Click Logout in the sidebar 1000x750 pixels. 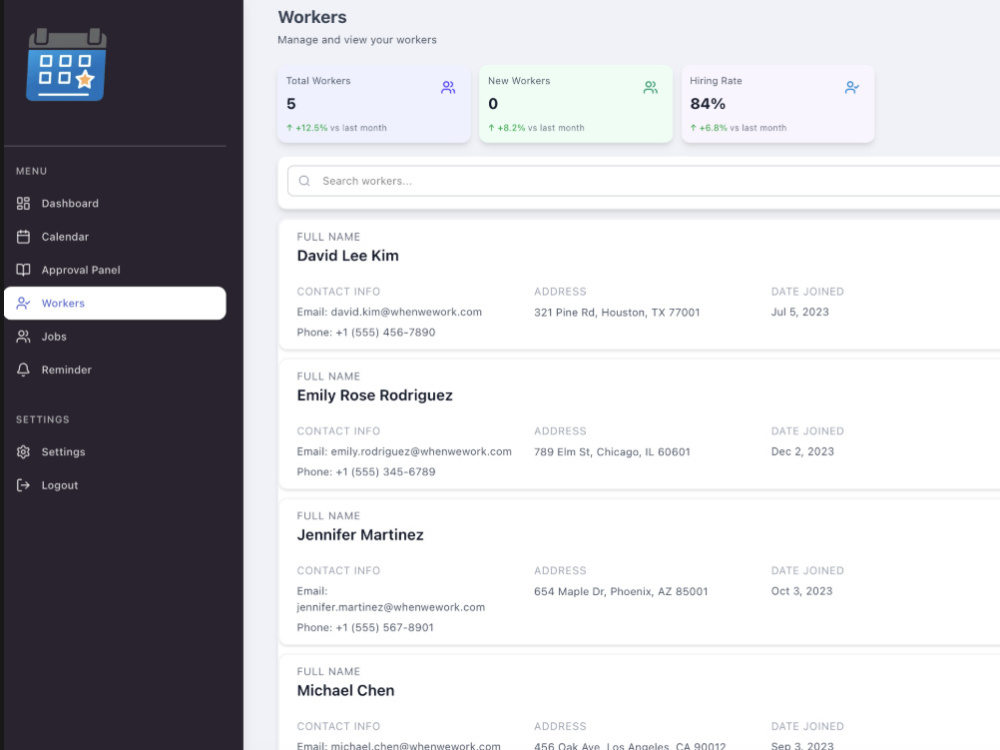[x=115, y=485]
